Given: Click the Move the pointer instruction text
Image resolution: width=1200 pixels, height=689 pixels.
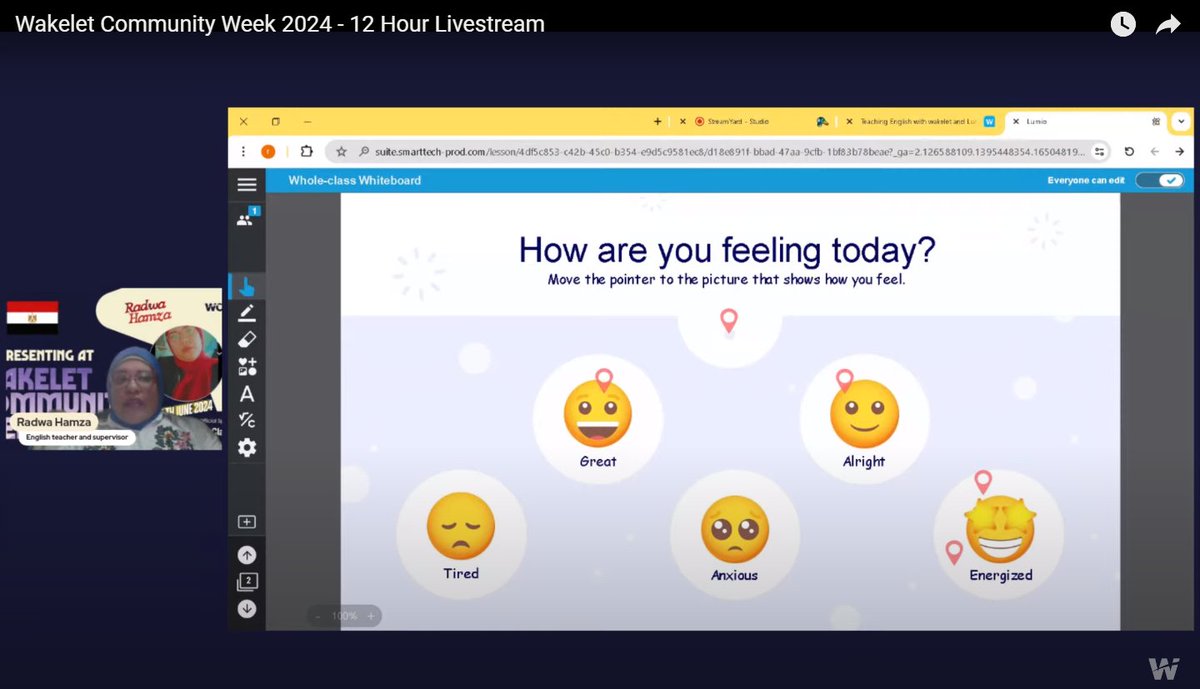Looking at the screenshot, I should pyautogui.click(x=727, y=279).
